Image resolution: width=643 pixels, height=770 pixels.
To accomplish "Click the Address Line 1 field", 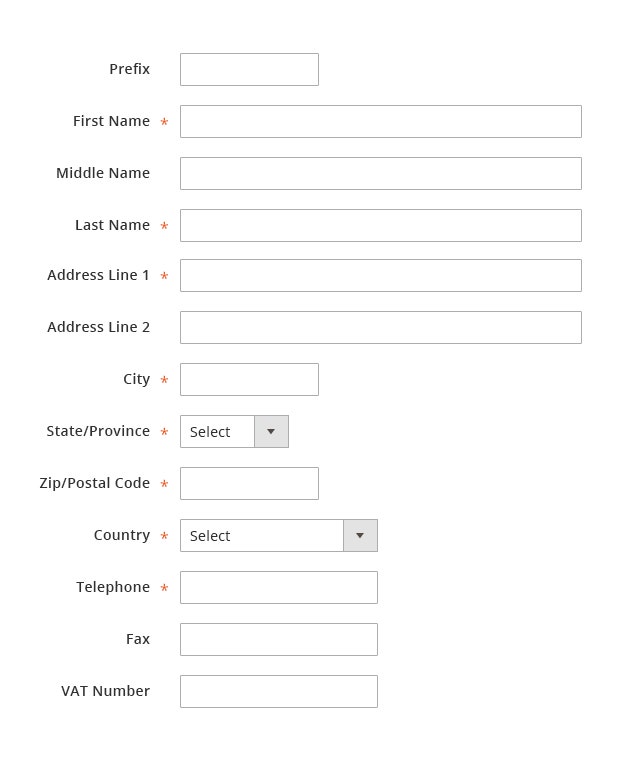I will click(x=380, y=276).
